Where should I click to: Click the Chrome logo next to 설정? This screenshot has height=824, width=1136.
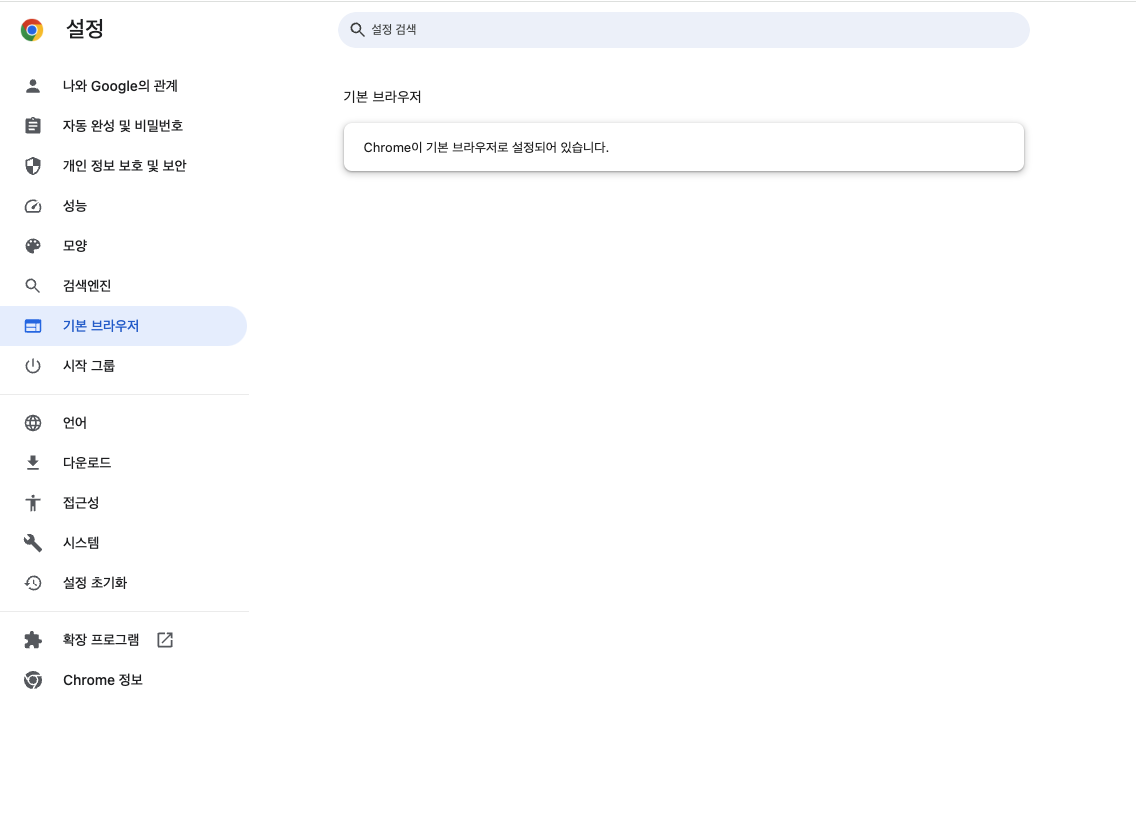32,30
